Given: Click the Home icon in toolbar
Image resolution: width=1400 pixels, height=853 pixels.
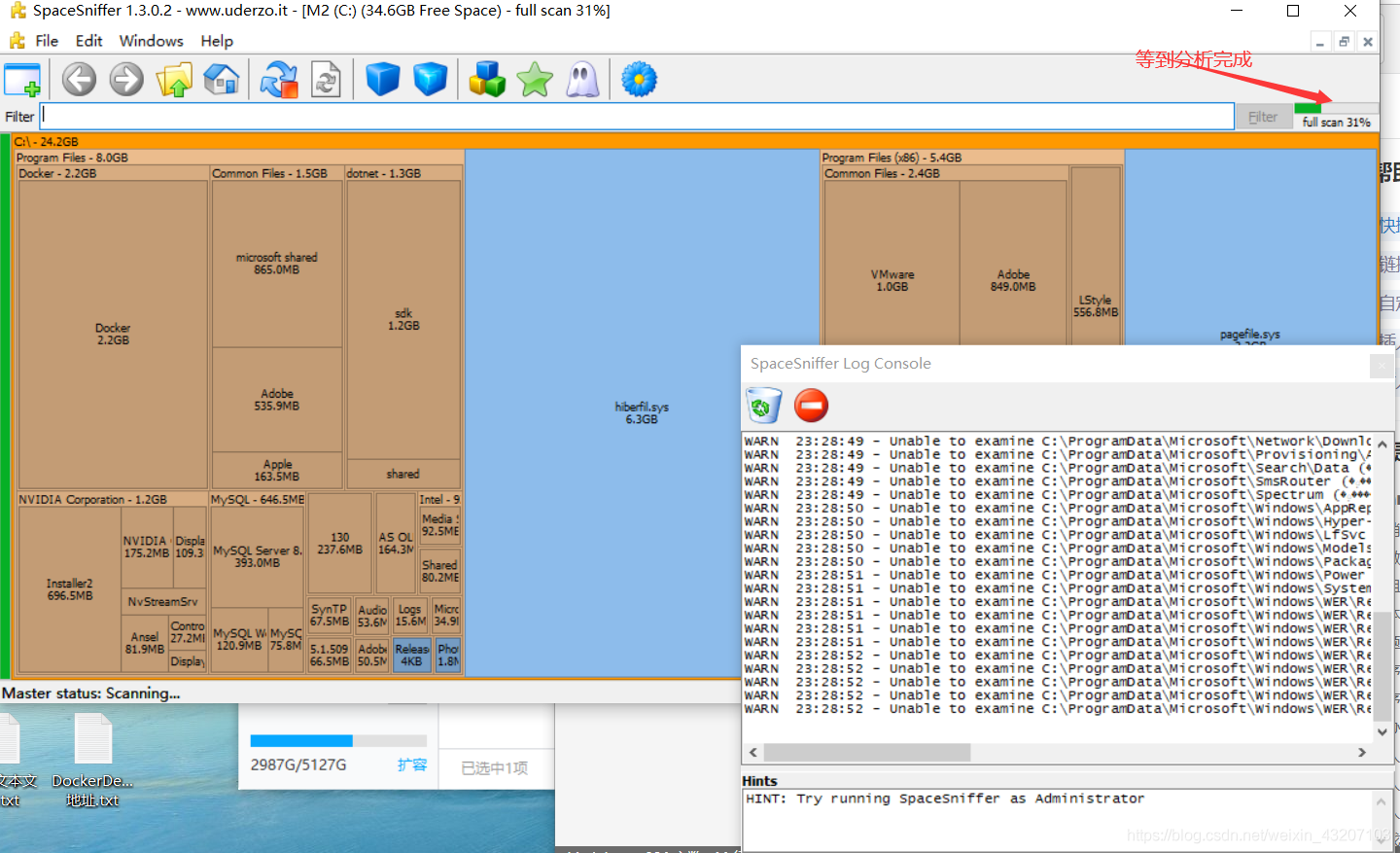Looking at the screenshot, I should pyautogui.click(x=222, y=80).
